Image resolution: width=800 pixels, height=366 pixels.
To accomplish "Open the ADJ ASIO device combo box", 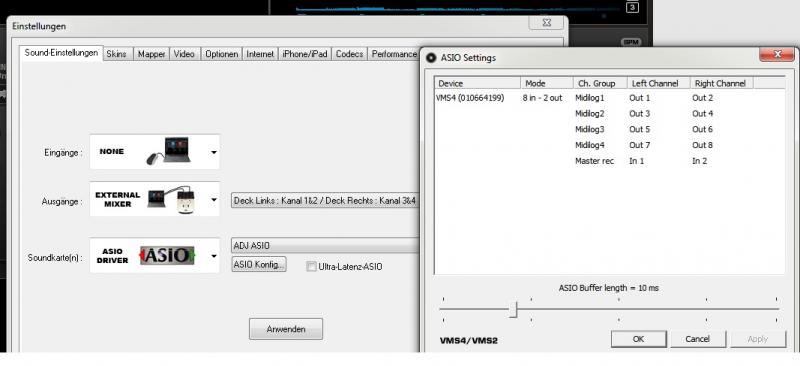I will (325, 246).
